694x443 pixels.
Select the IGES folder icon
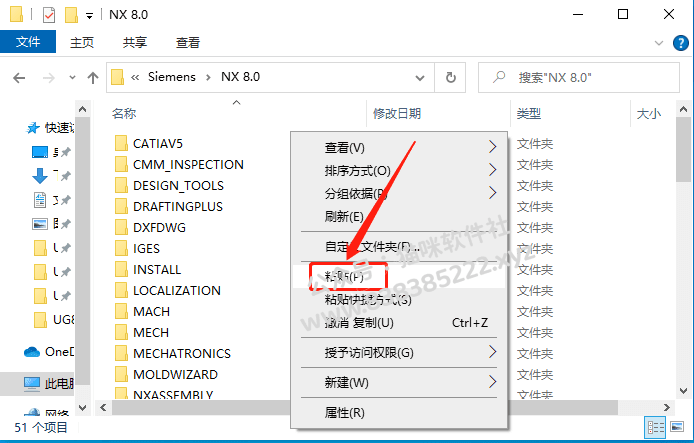(121, 248)
